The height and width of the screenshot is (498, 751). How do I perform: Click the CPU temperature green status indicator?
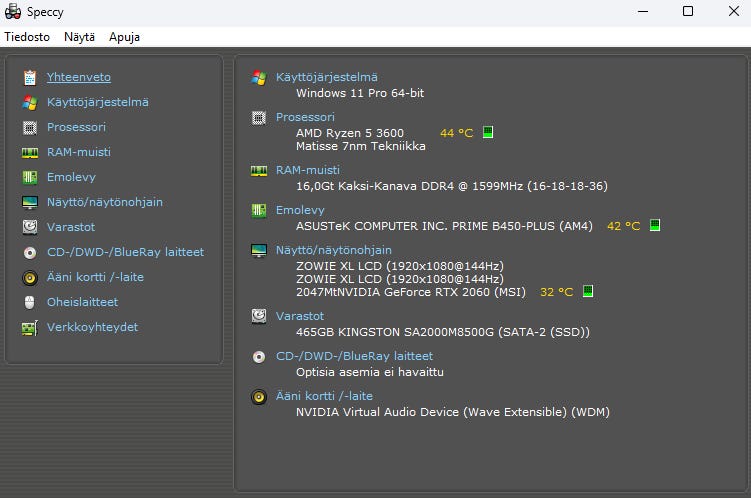pyautogui.click(x=488, y=132)
